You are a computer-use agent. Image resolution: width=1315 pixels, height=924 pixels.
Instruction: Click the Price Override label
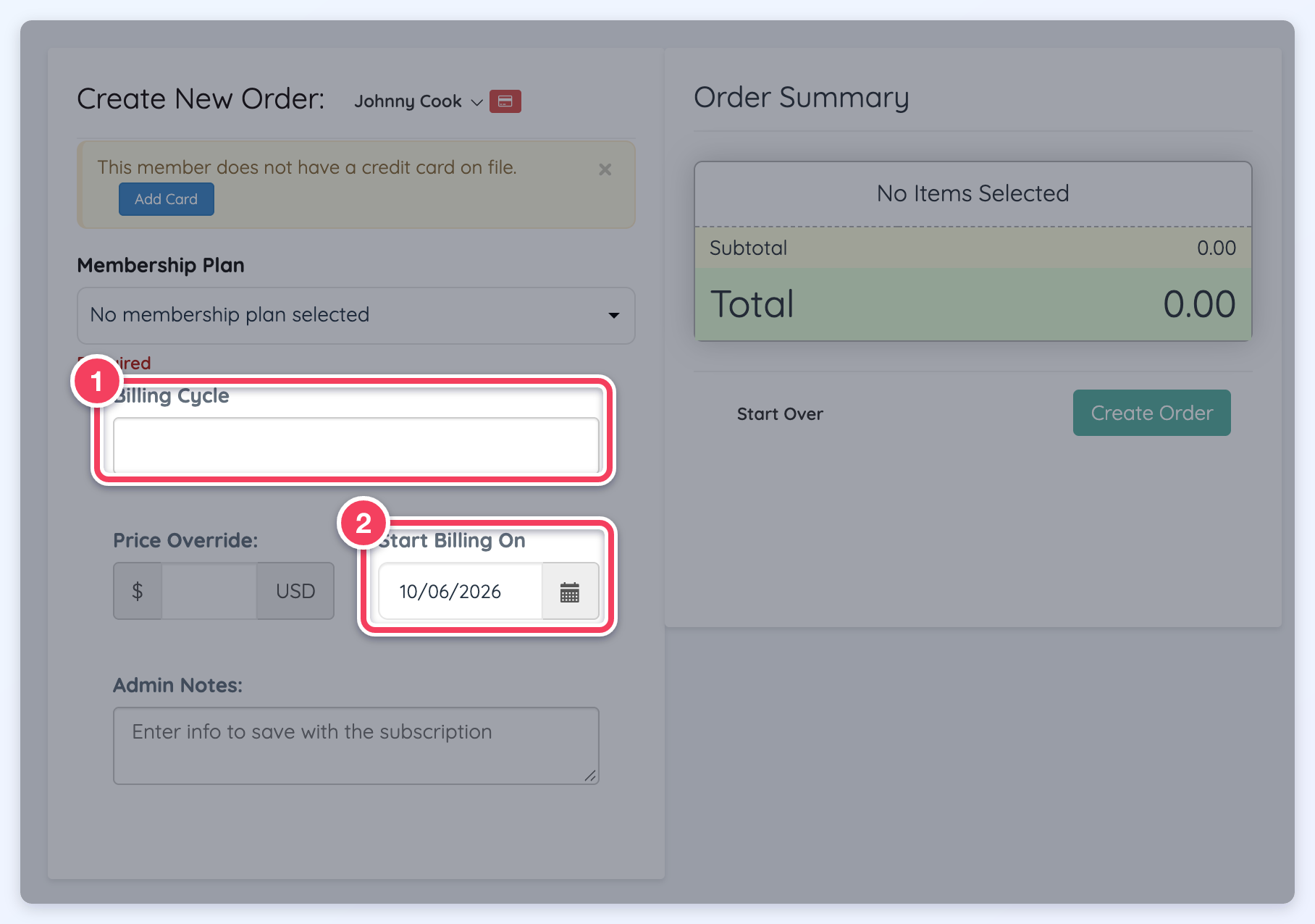tap(185, 540)
